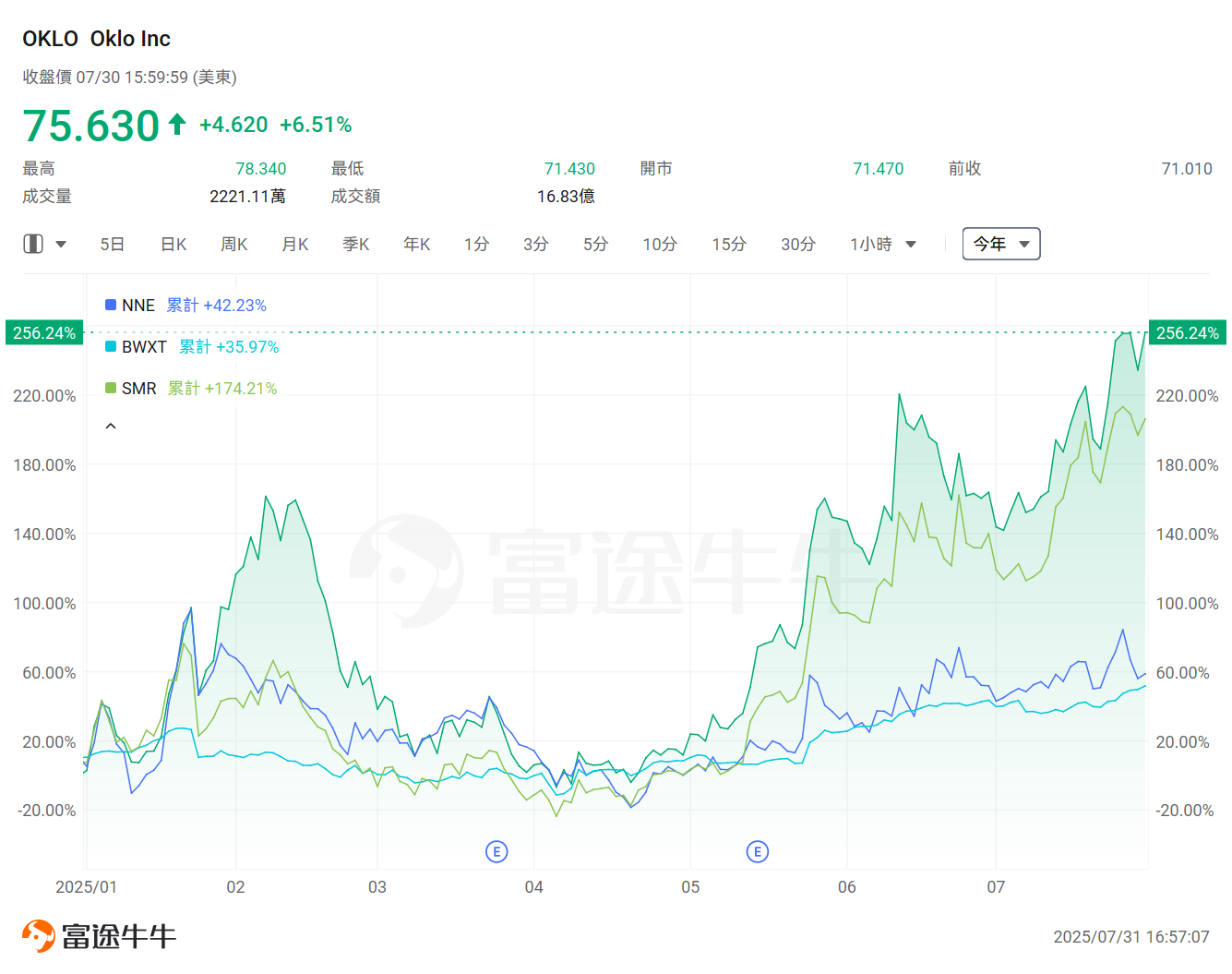Expand the 1小時 interval dropdown arrow
Image resolution: width=1232 pixels, height=974 pixels.
[911, 245]
